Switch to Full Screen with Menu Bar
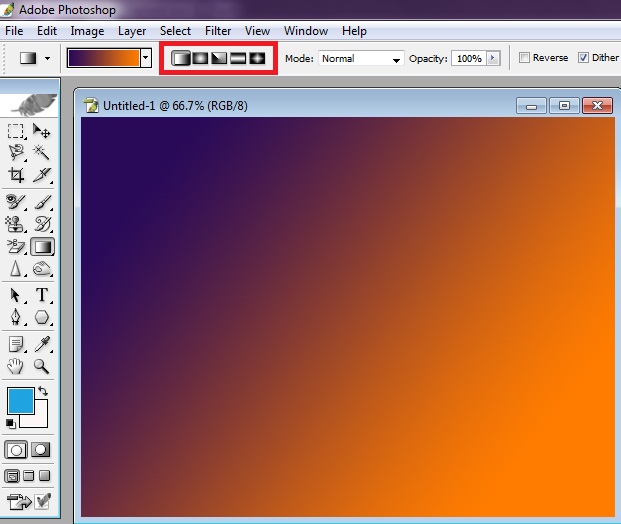This screenshot has height=524, width=621. click(29, 475)
